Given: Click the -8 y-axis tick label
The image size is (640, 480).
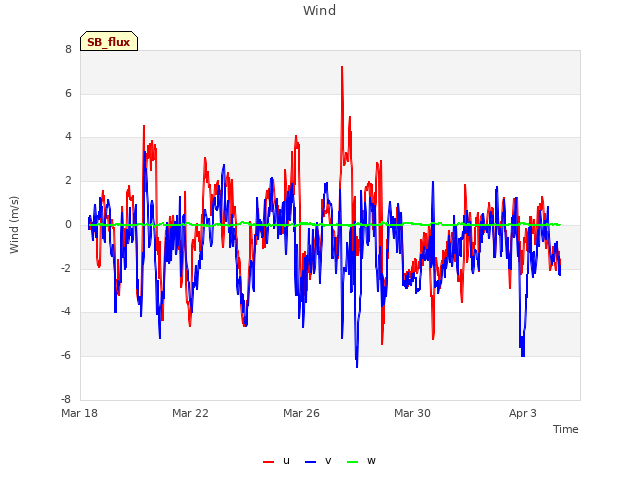Looking at the screenshot, I should tap(66, 399).
